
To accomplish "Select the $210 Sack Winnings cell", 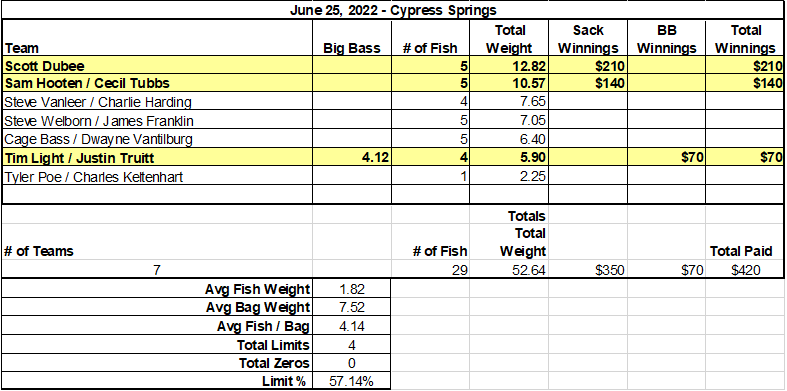I will pyautogui.click(x=588, y=66).
